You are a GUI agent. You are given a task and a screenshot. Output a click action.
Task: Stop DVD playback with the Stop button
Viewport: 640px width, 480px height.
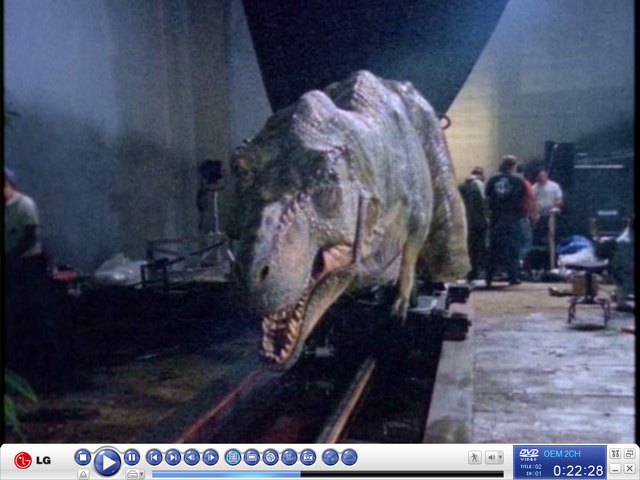[x=83, y=457]
